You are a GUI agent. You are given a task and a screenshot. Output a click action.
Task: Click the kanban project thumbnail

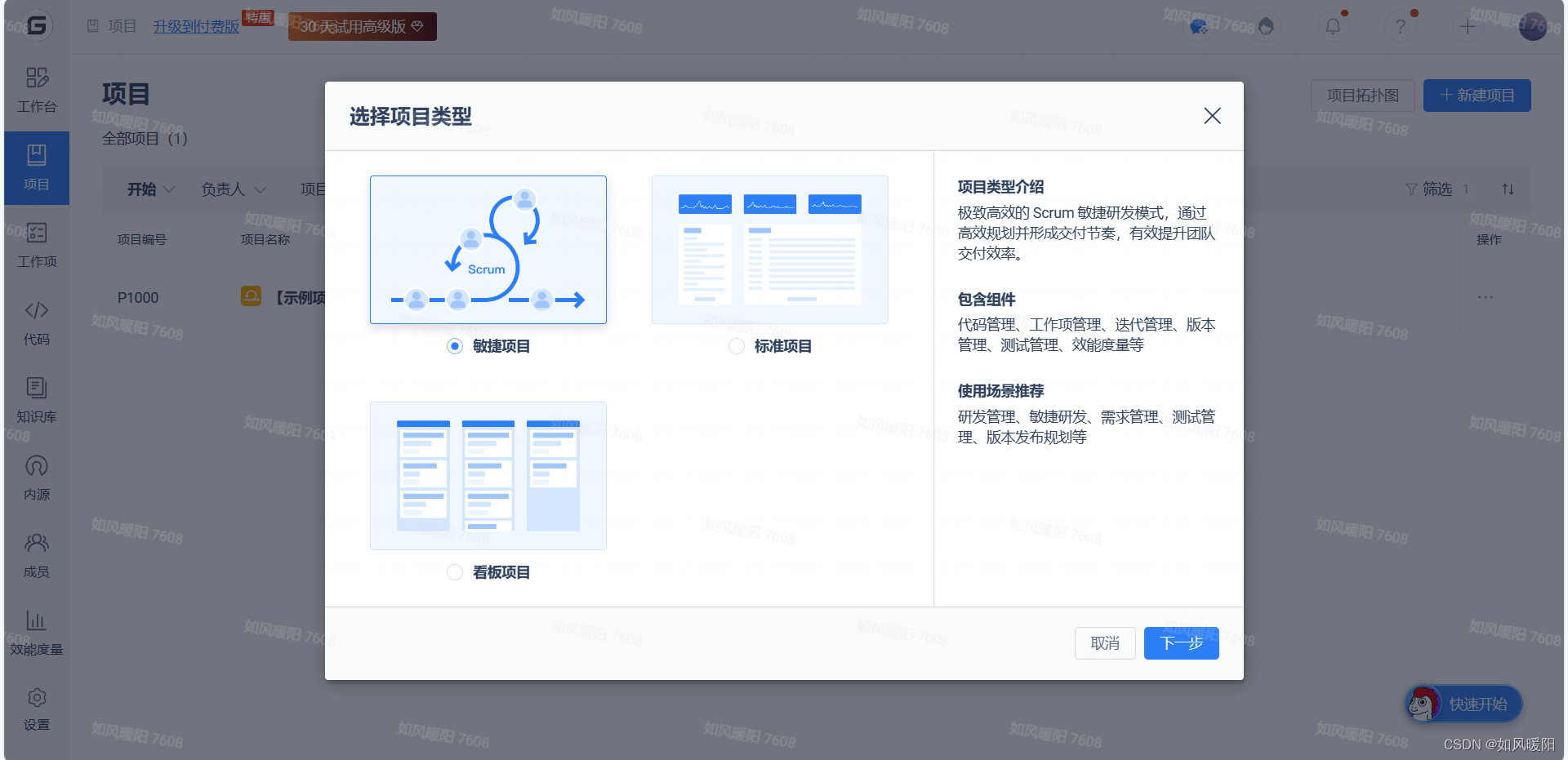pos(488,476)
